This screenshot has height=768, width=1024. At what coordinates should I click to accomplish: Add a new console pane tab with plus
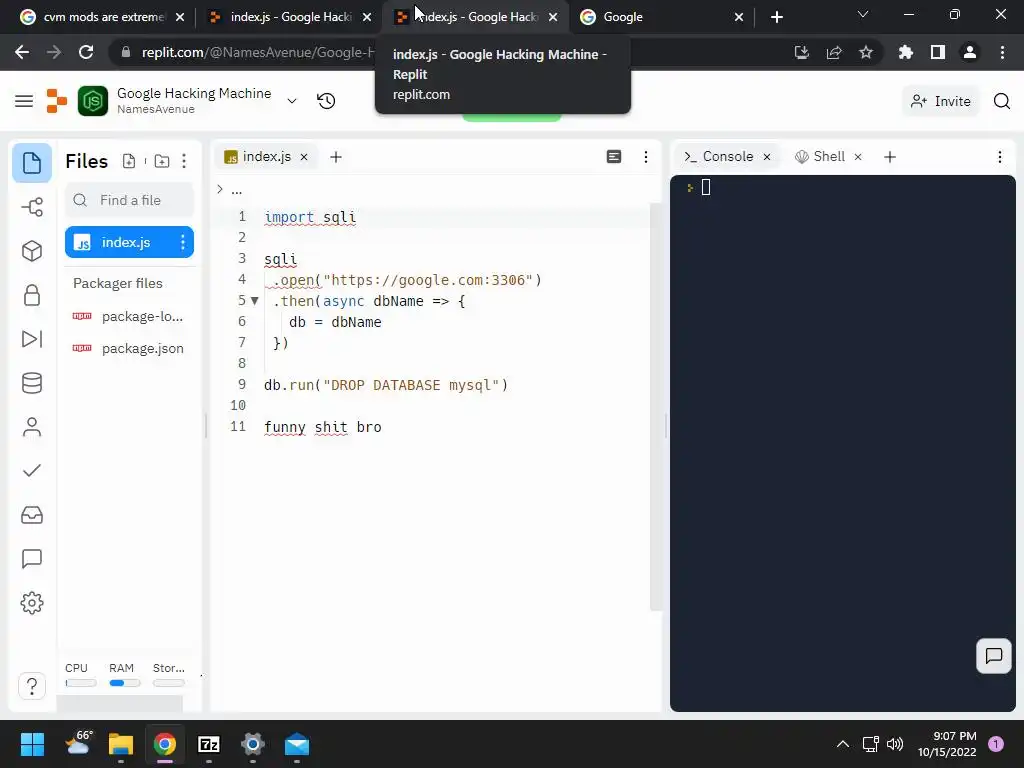pos(889,157)
